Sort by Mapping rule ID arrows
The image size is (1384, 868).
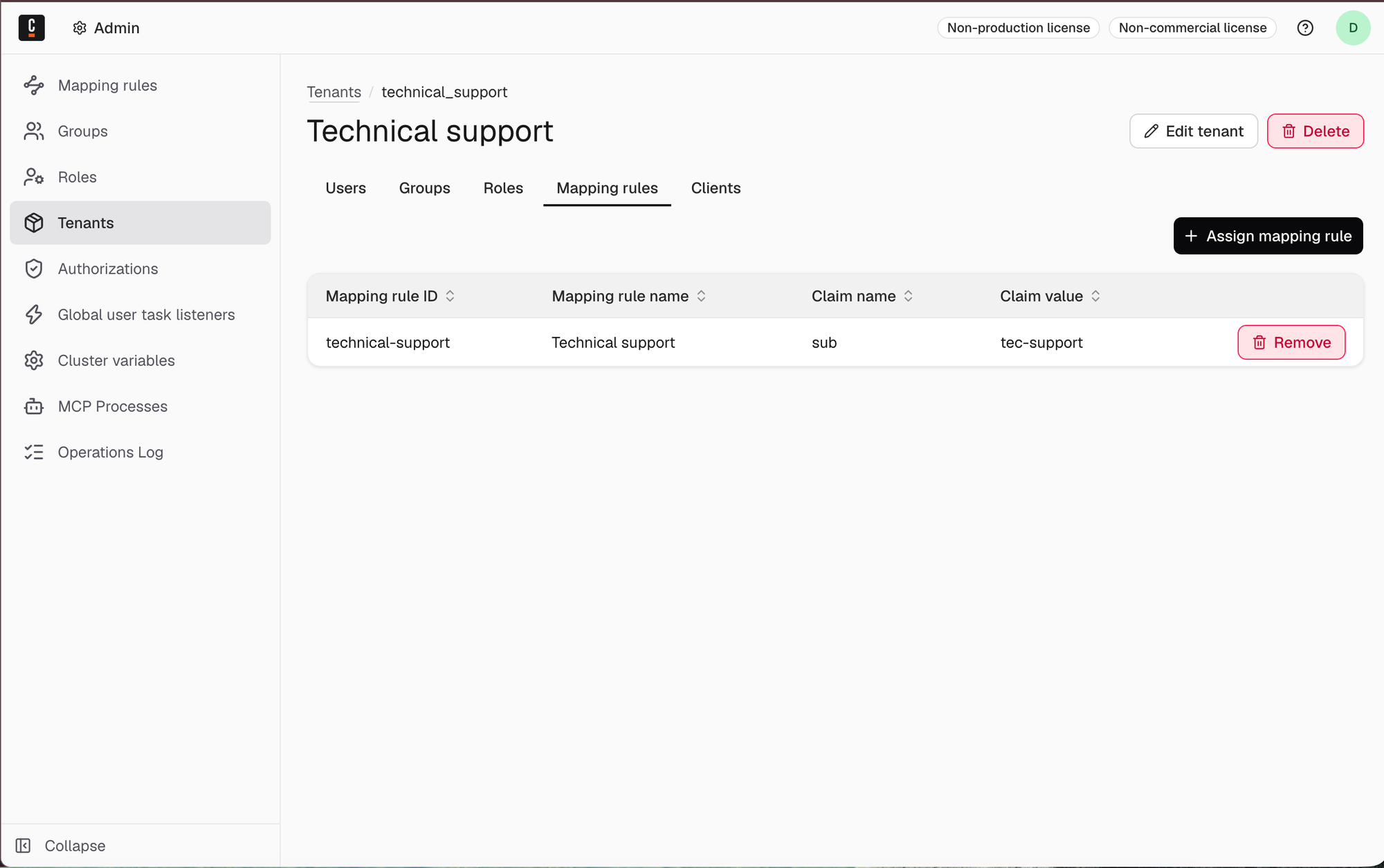tap(450, 296)
